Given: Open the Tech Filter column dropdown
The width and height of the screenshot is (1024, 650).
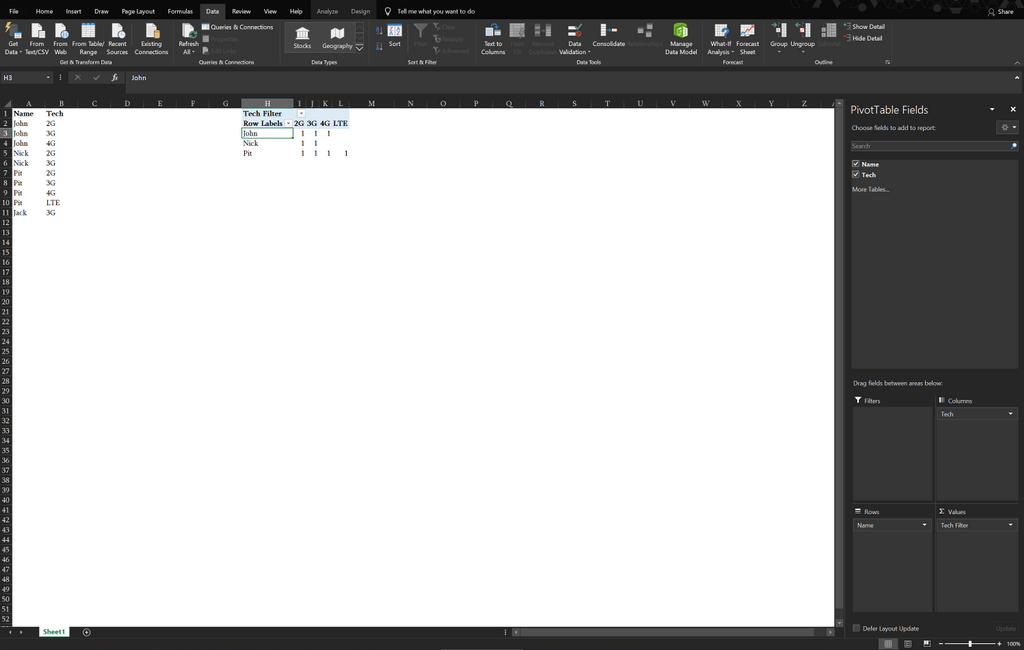Looking at the screenshot, I should click(x=301, y=114).
